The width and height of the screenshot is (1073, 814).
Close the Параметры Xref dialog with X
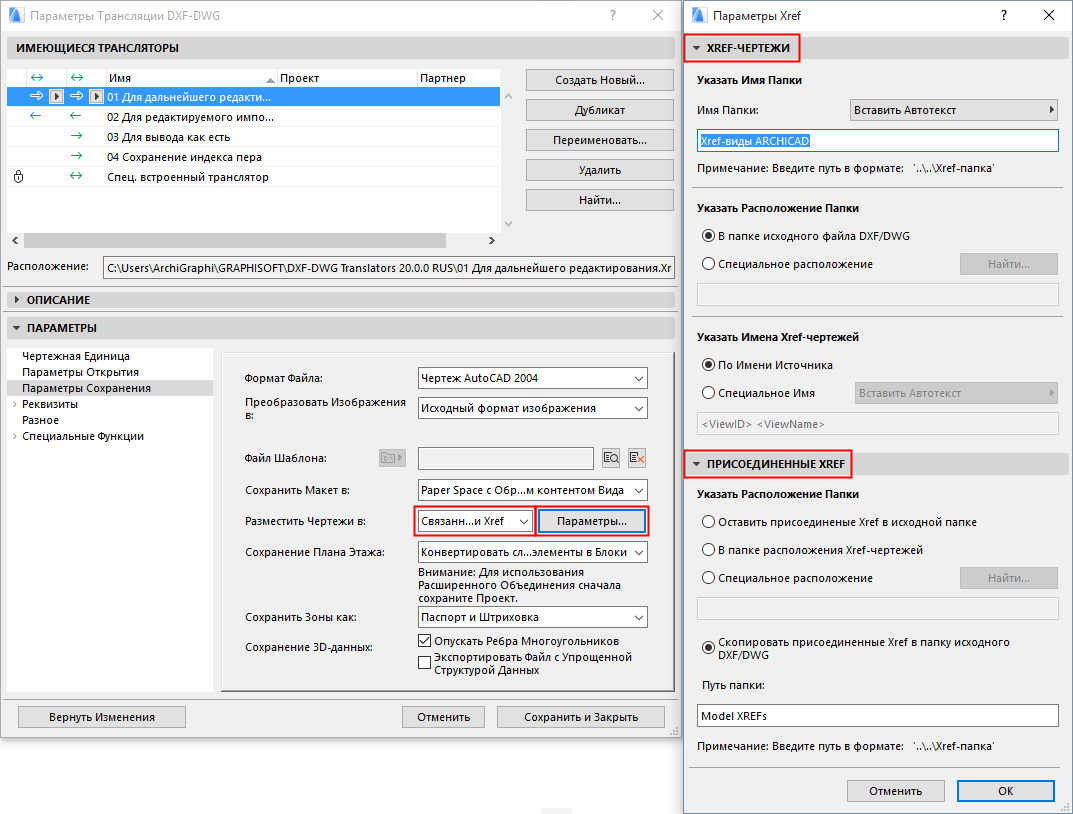[x=1048, y=15]
